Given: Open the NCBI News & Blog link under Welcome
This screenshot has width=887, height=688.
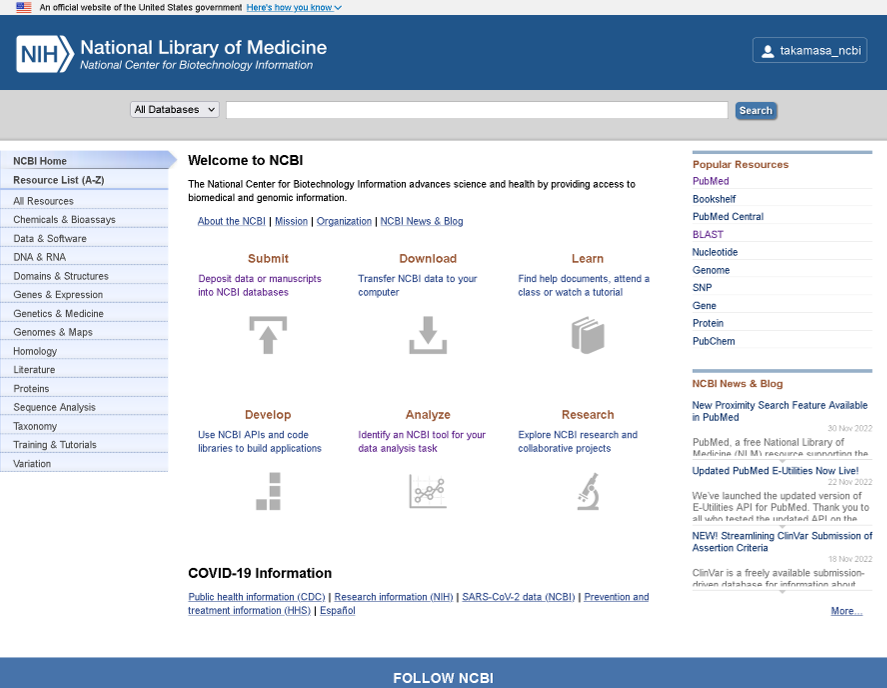Looking at the screenshot, I should 421,221.
